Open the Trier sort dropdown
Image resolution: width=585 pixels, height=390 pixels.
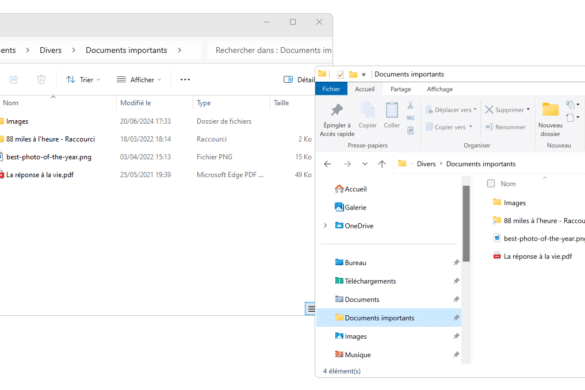pyautogui.click(x=83, y=79)
